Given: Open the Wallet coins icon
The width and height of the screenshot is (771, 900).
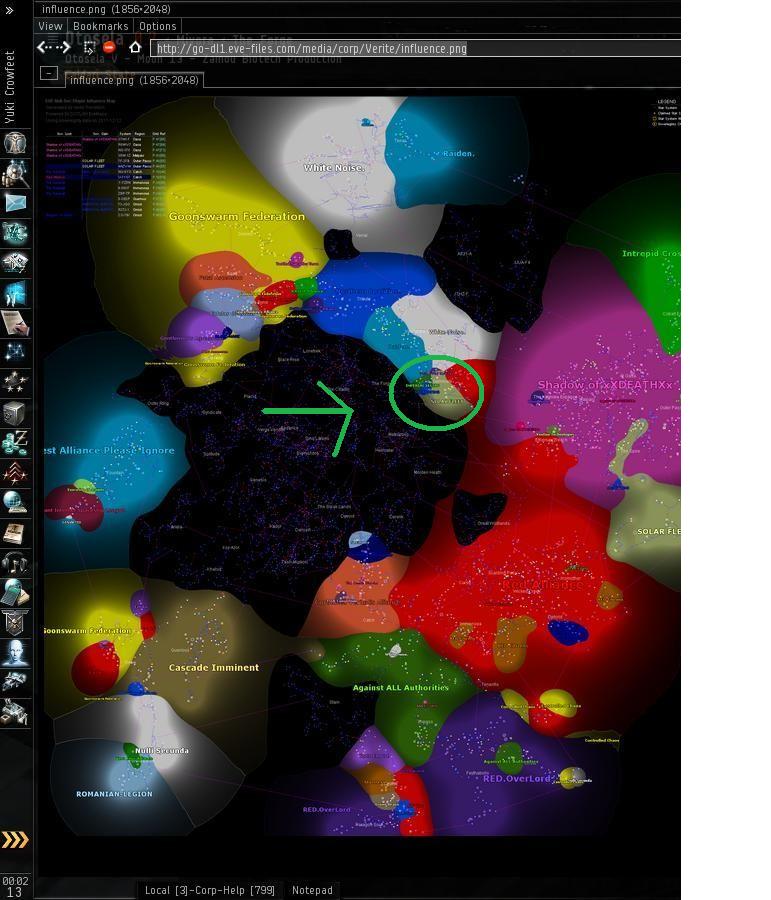Looking at the screenshot, I should (15, 443).
